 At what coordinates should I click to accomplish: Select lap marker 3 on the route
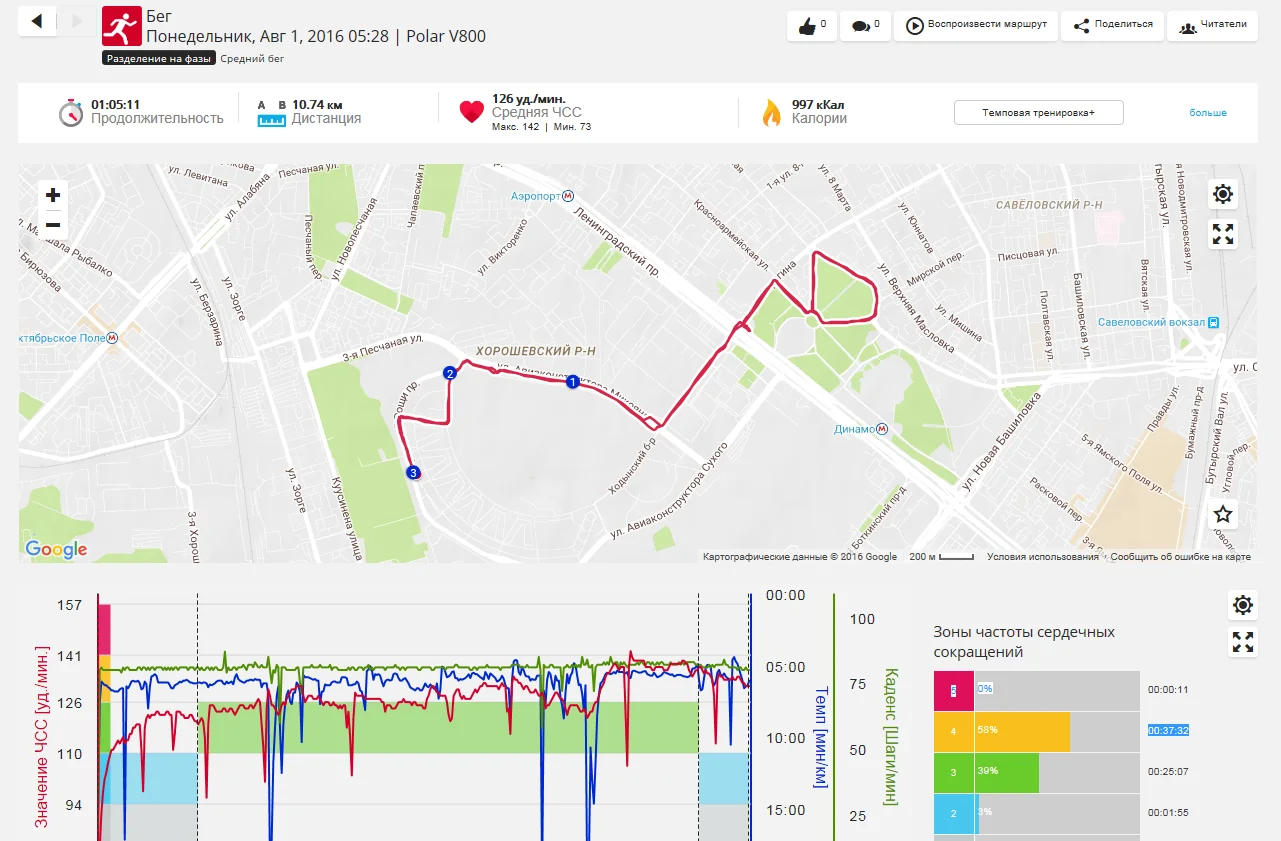pyautogui.click(x=412, y=472)
